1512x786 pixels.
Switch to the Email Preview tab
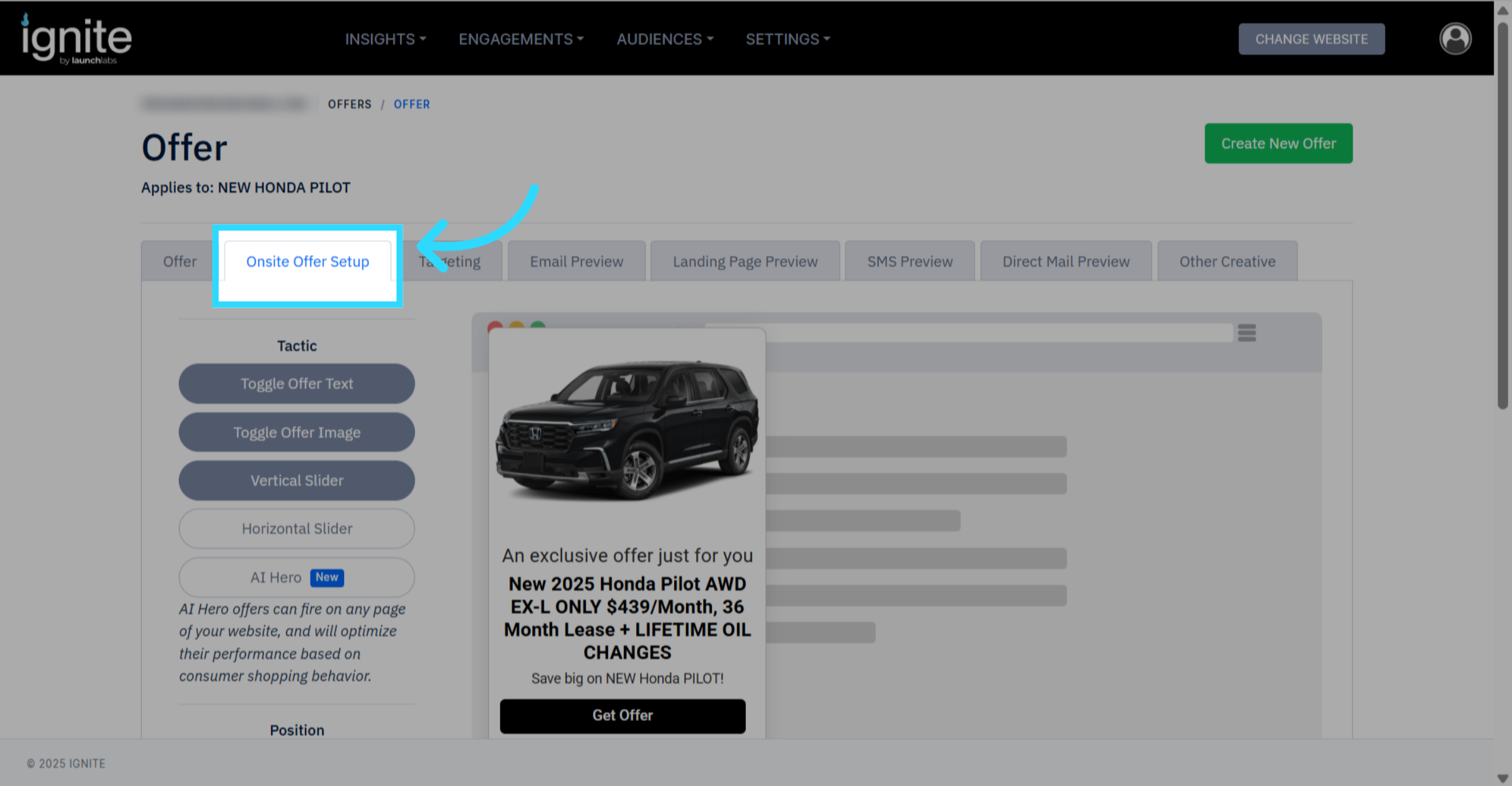[576, 261]
